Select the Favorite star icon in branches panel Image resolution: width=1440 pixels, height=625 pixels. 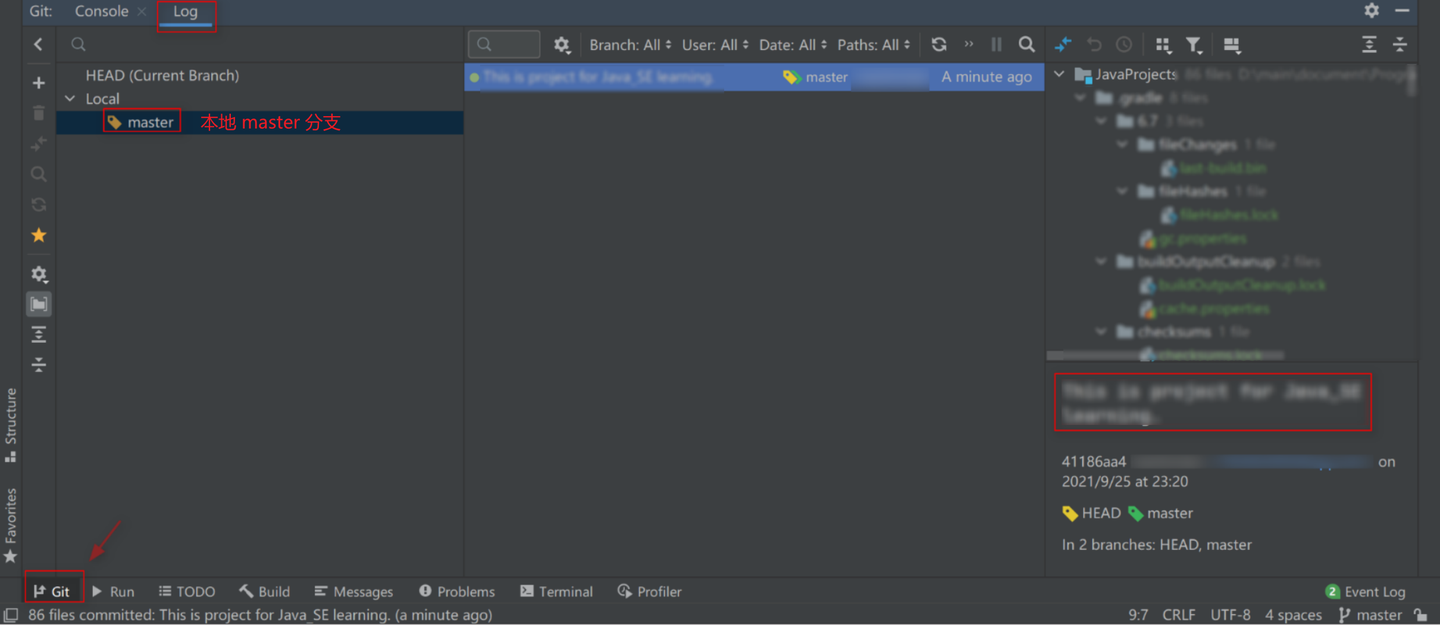click(x=38, y=235)
